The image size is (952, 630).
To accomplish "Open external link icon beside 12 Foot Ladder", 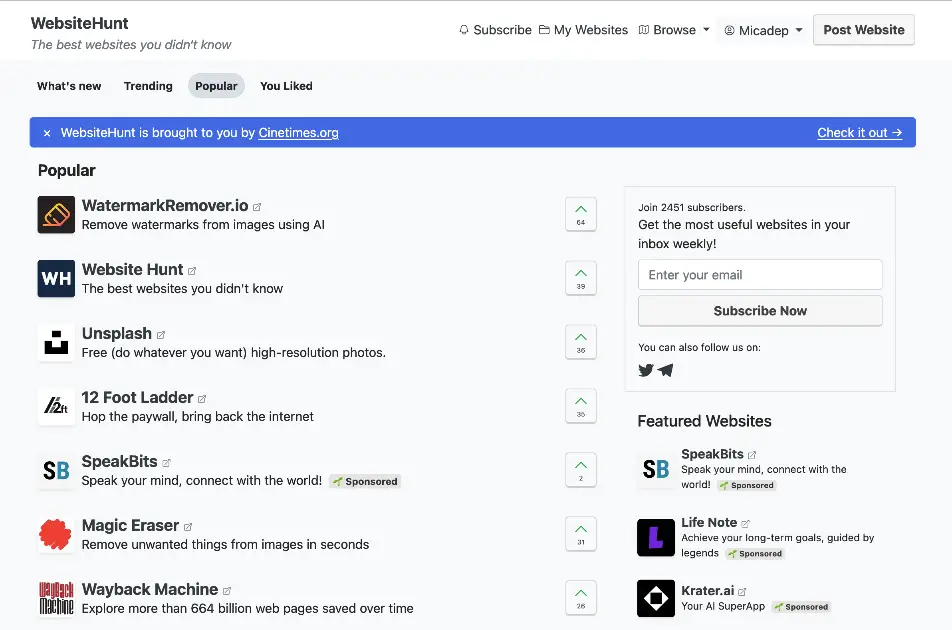I will tap(202, 399).
